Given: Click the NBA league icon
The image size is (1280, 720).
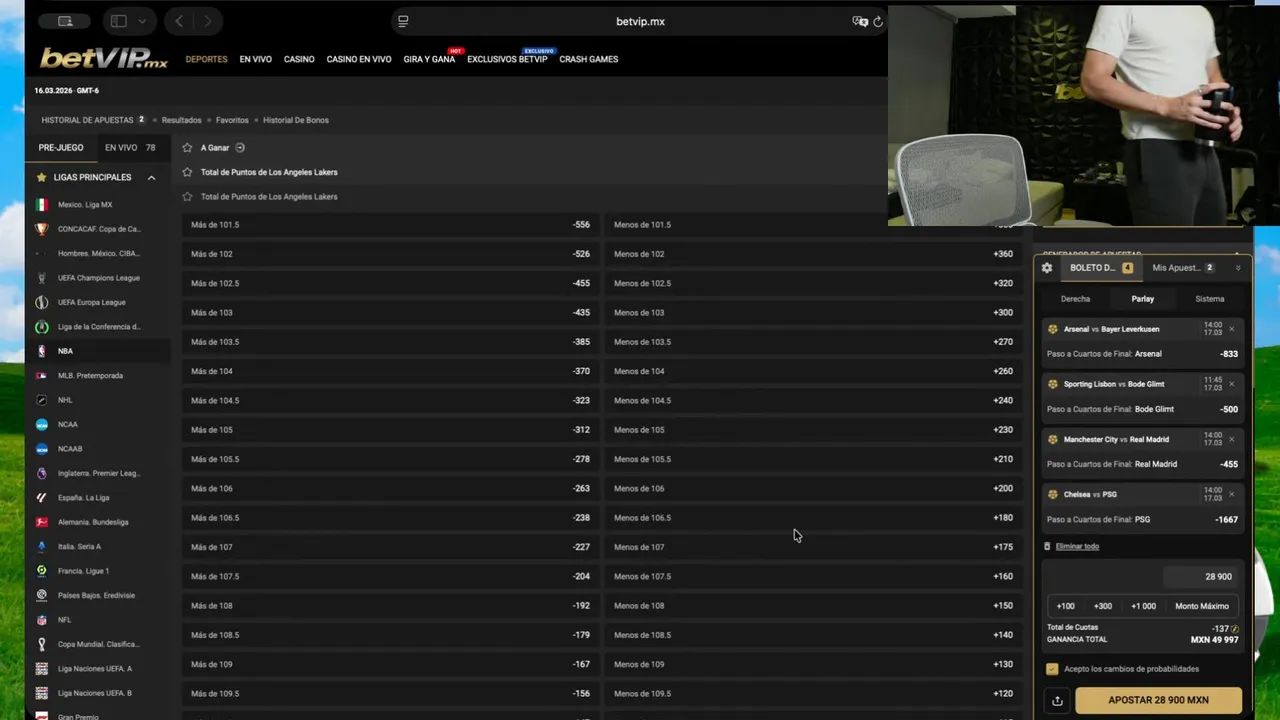Looking at the screenshot, I should point(41,351).
